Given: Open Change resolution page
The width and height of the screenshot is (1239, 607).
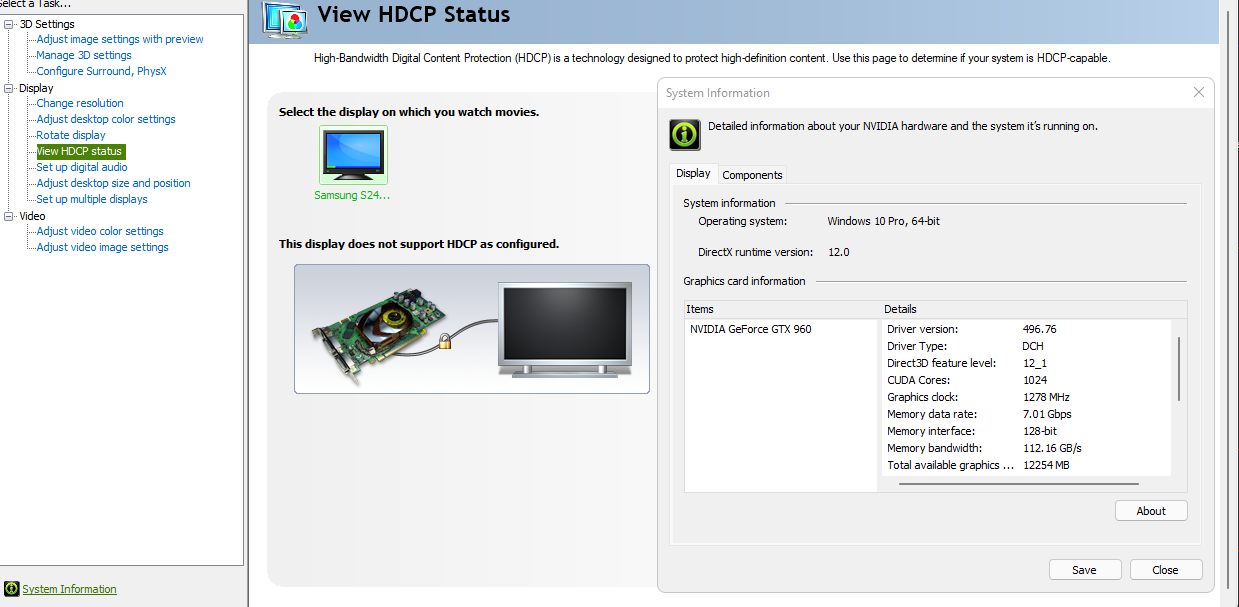Looking at the screenshot, I should click(80, 103).
